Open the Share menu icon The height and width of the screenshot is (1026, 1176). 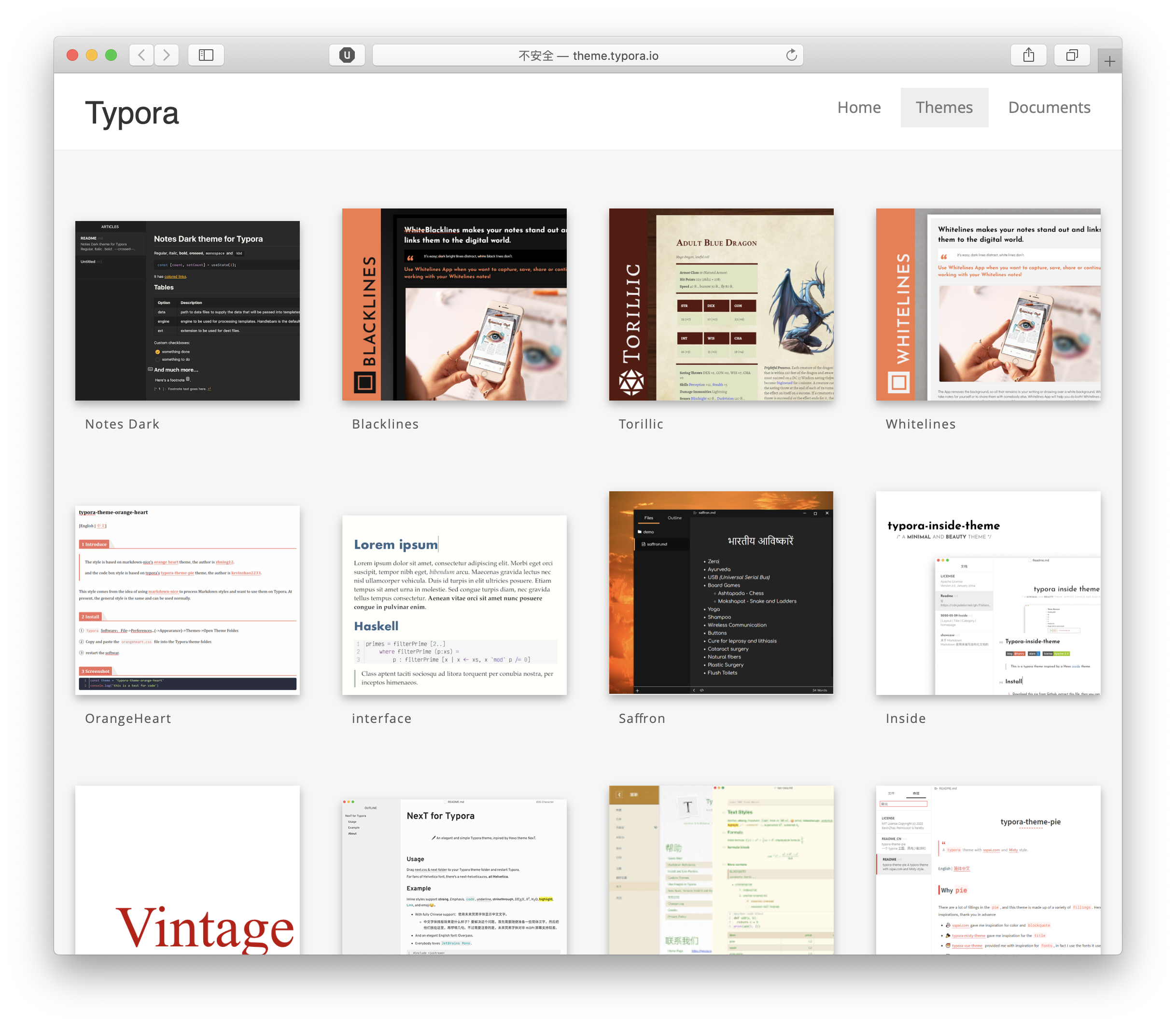1028,55
